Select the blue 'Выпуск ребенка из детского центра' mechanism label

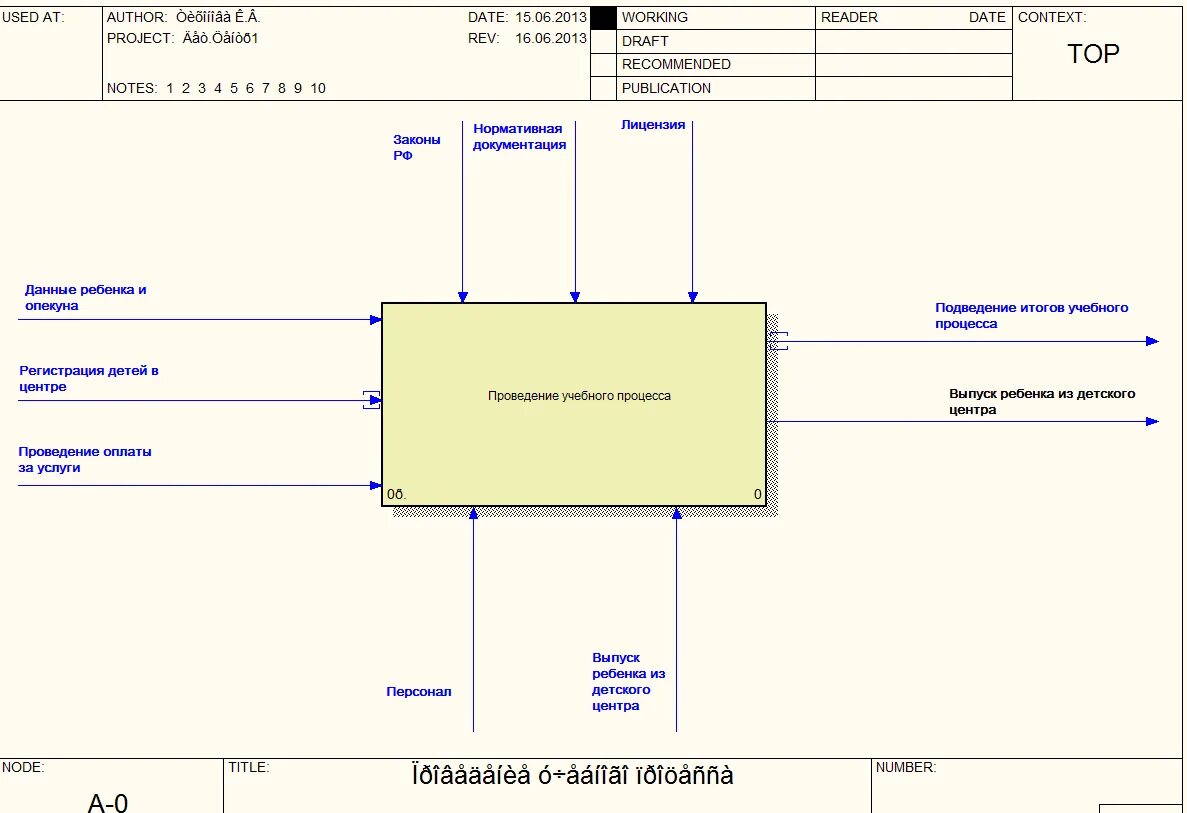[x=628, y=682]
